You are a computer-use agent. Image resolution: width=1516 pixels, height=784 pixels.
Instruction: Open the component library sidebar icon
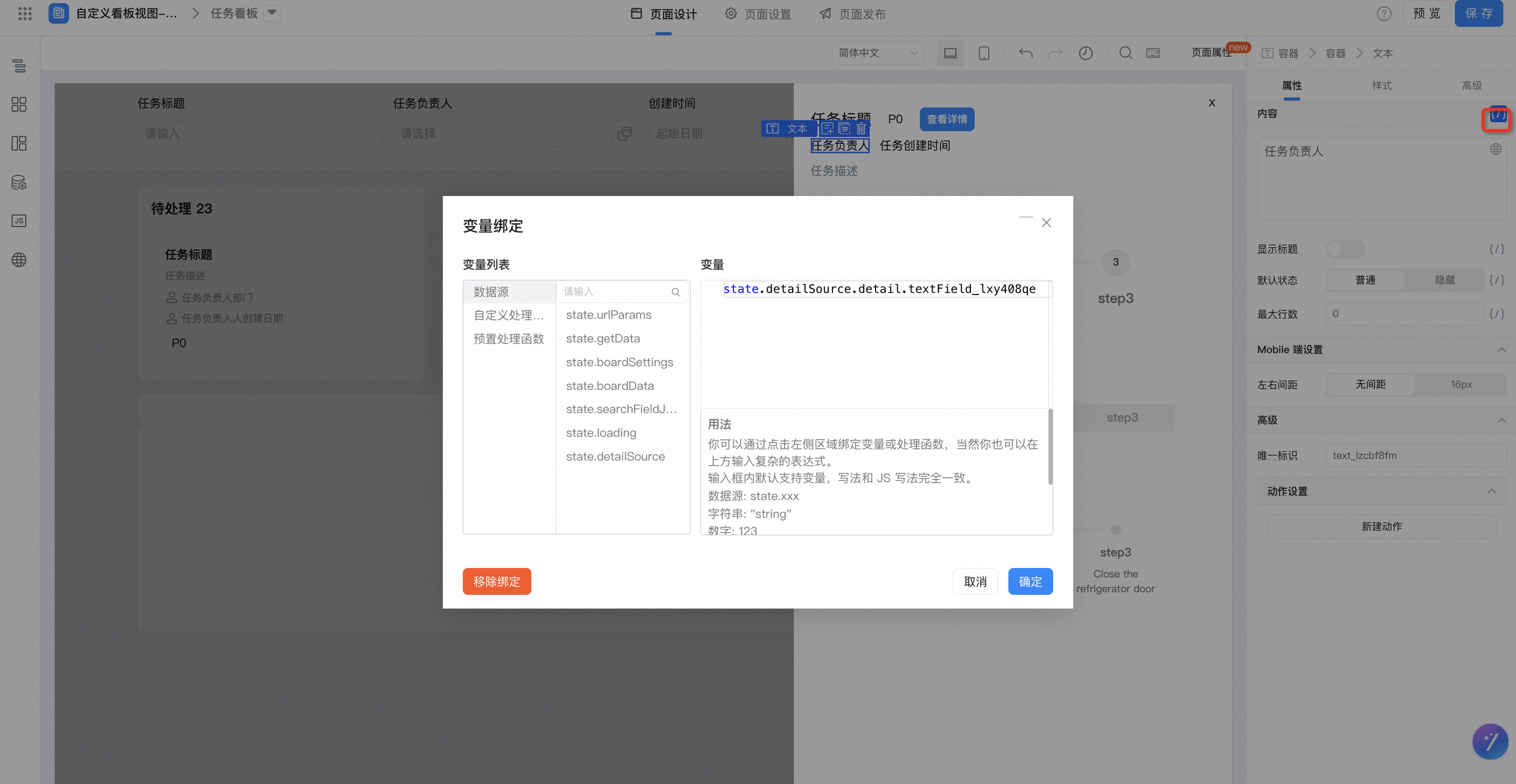[19, 105]
